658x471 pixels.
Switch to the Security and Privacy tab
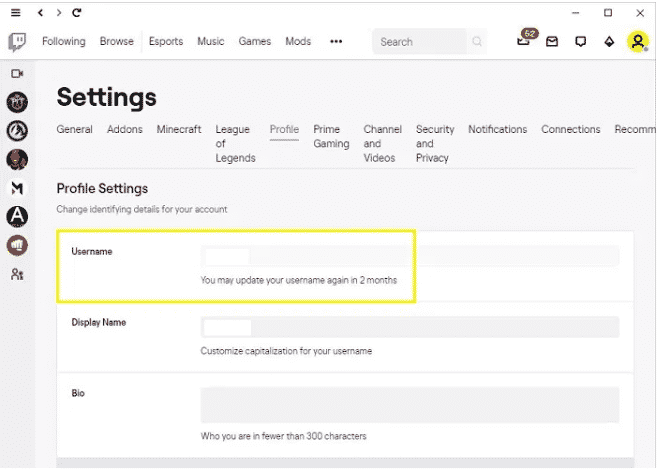[x=435, y=144]
